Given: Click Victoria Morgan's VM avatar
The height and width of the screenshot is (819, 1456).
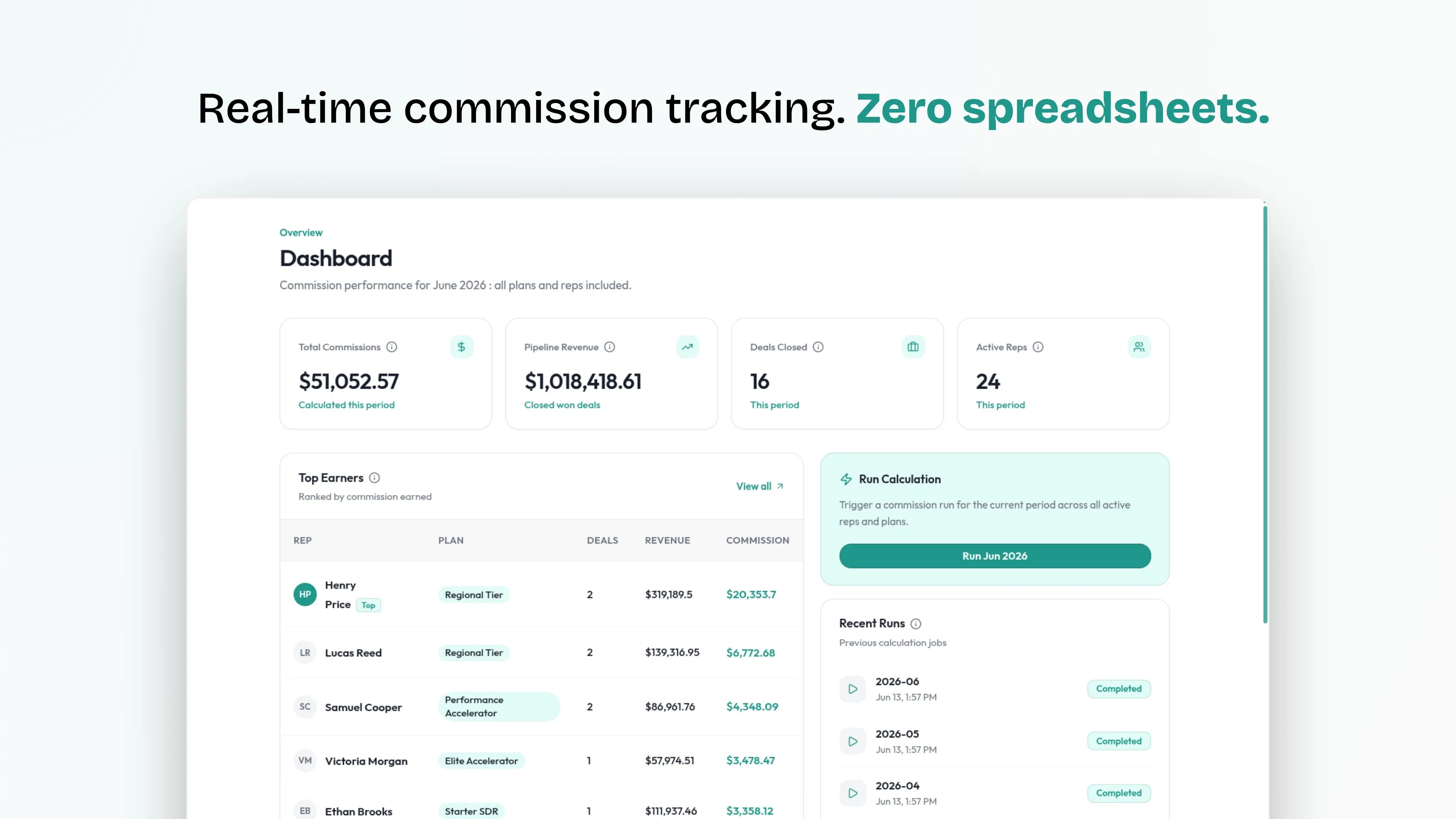Looking at the screenshot, I should [305, 761].
